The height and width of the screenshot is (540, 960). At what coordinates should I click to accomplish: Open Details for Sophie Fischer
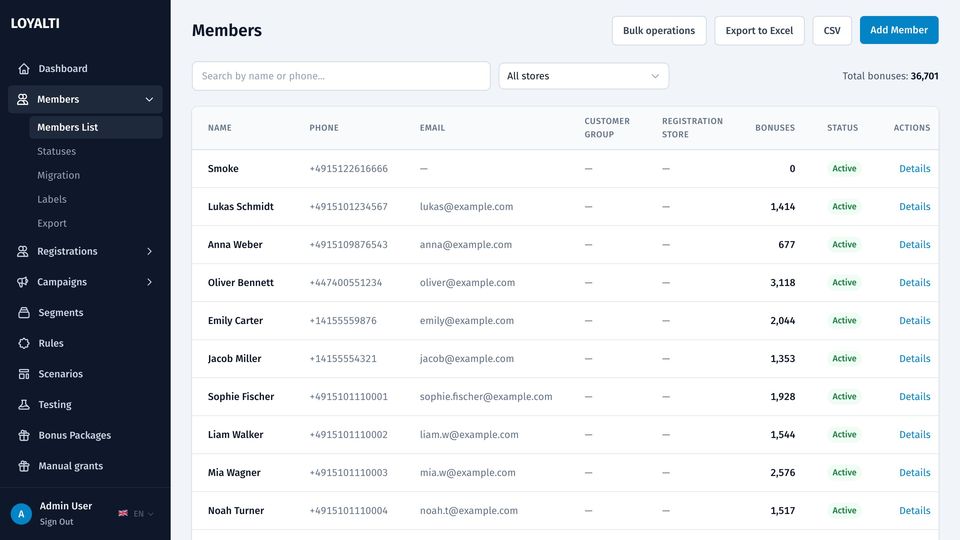(915, 396)
